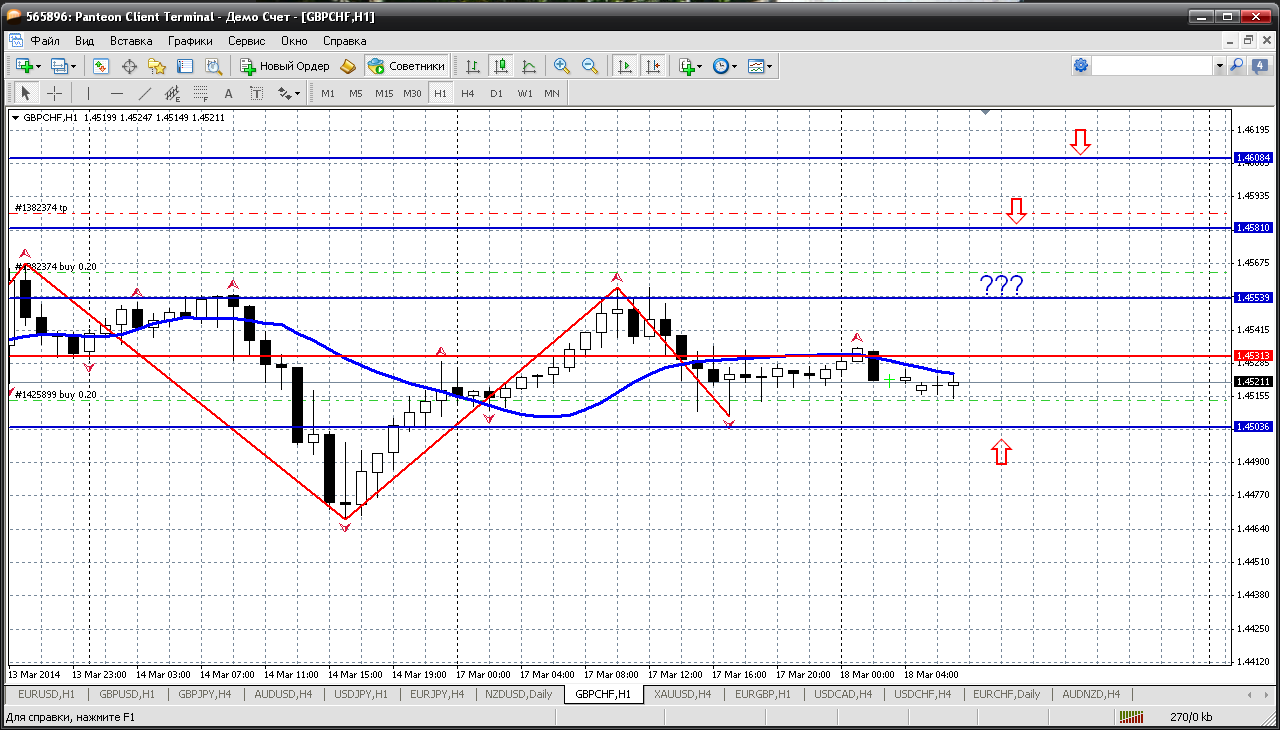Select the H4 timeframe button
This screenshot has height=730, width=1280.
point(468,93)
